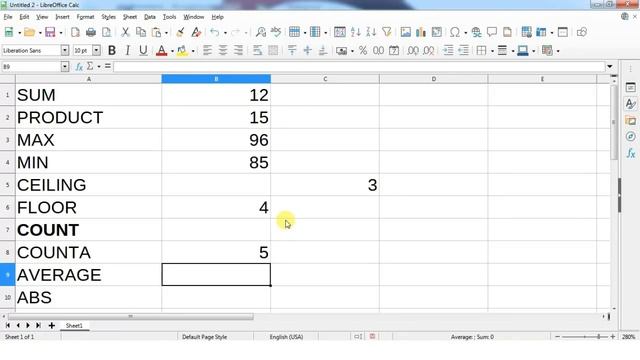Toggle Bold formatting
This screenshot has width=640, height=360.
click(112, 51)
